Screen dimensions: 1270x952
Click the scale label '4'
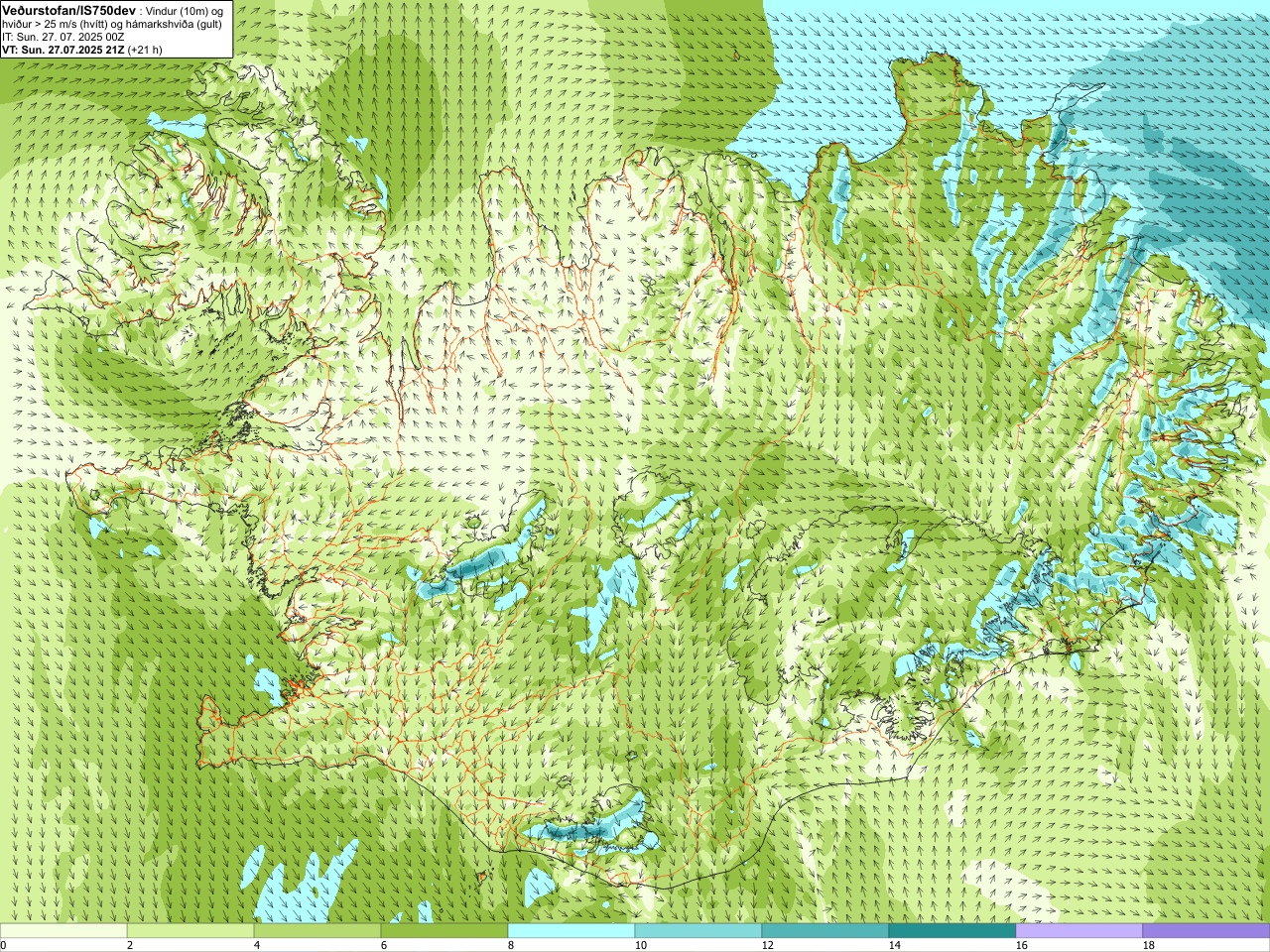257,945
